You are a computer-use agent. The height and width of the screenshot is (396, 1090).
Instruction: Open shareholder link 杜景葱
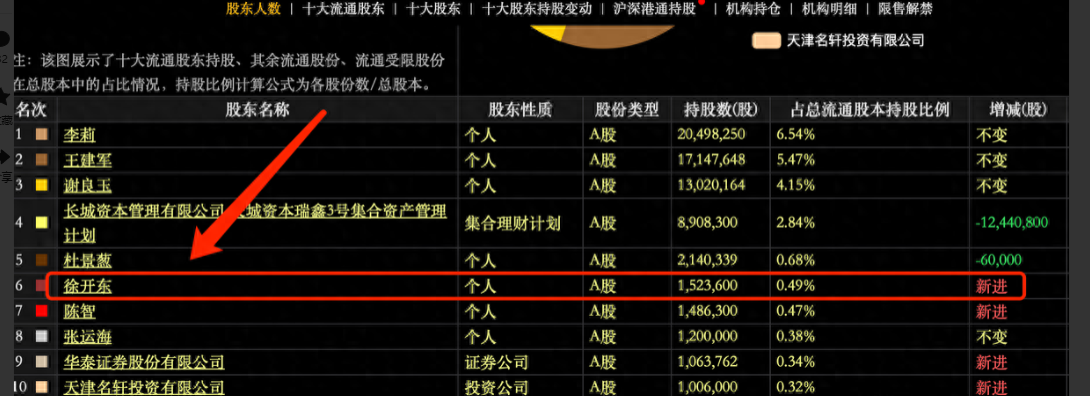coord(87,261)
